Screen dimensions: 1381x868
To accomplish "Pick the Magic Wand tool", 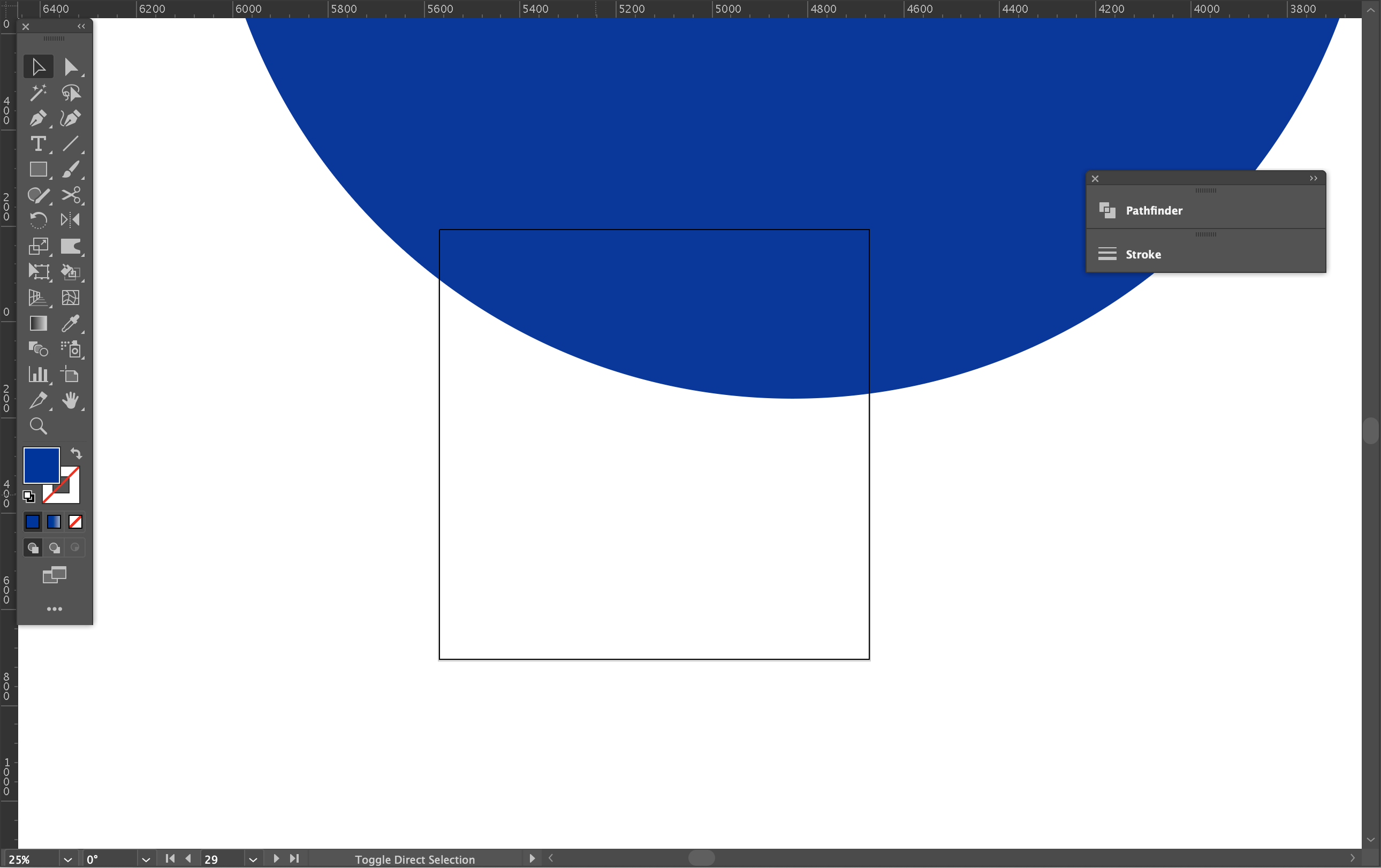I will [x=38, y=92].
